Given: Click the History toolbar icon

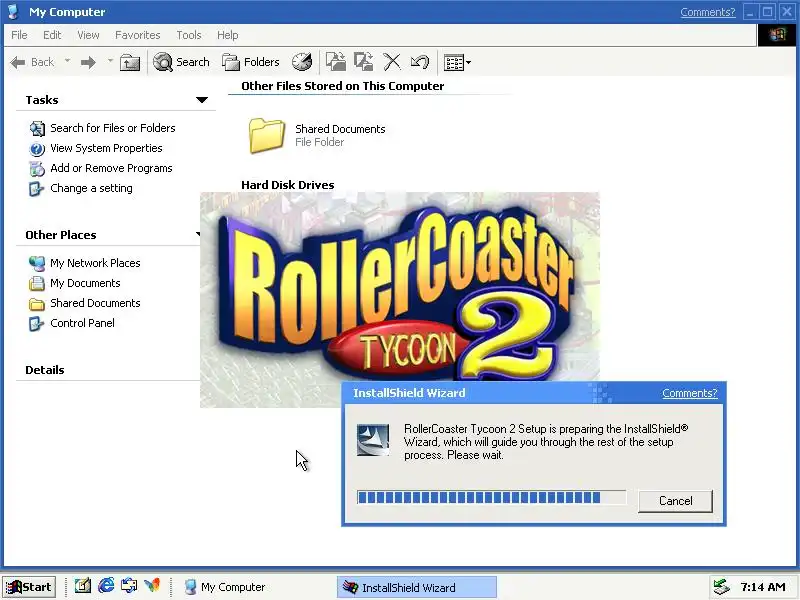Looking at the screenshot, I should coord(302,62).
